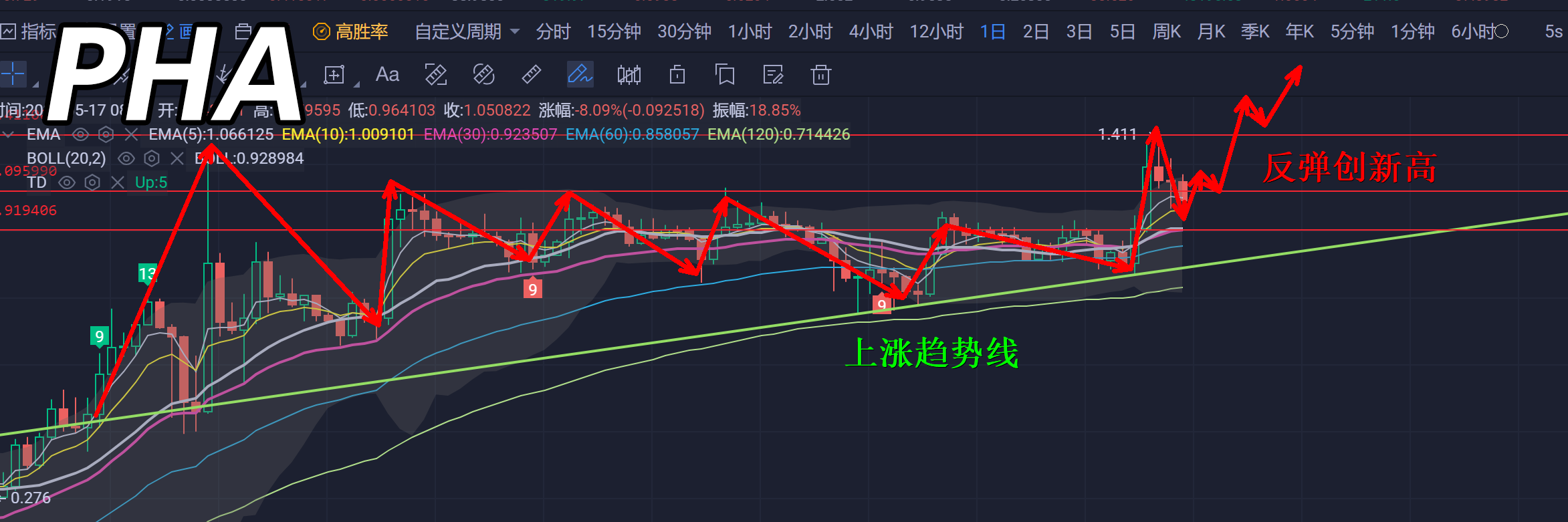Click the EMA(120):0.714426 value

pos(778,134)
